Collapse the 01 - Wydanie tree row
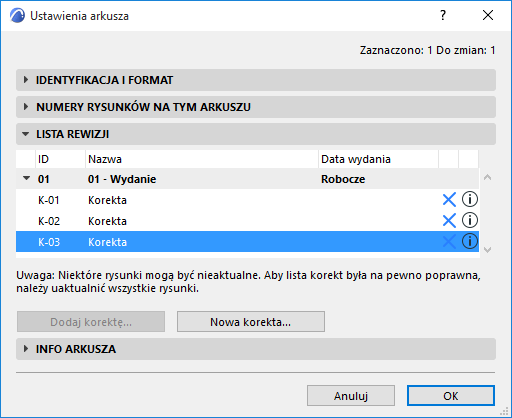This screenshot has width=512, height=418. tap(26, 178)
